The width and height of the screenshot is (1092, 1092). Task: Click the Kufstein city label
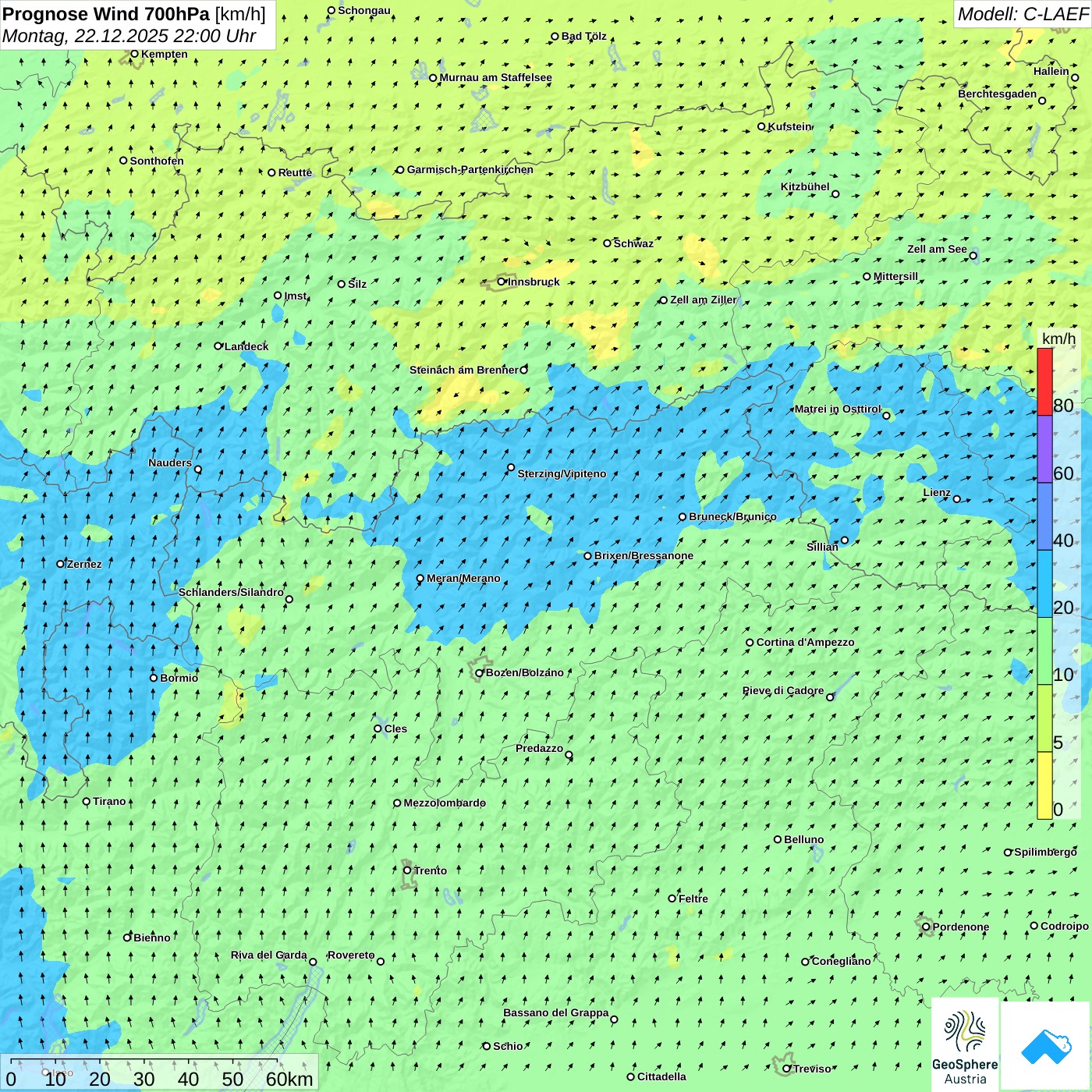point(789,126)
